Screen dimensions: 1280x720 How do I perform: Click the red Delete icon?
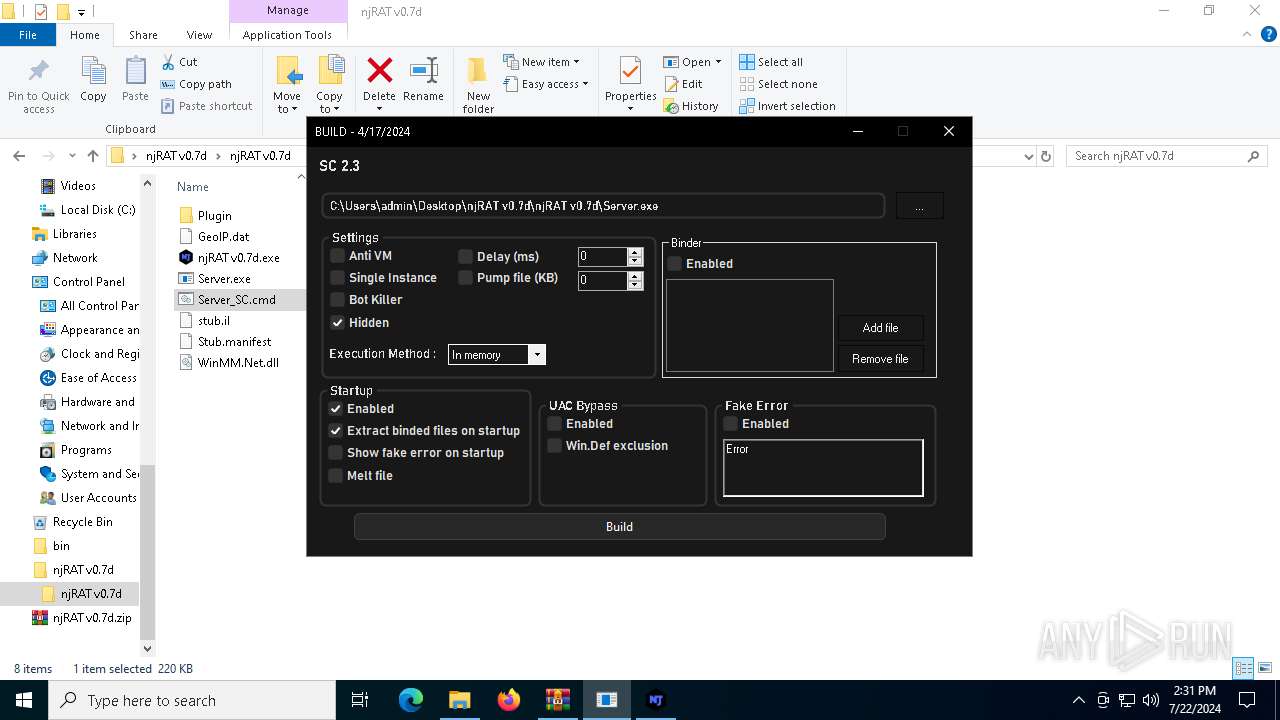379,70
